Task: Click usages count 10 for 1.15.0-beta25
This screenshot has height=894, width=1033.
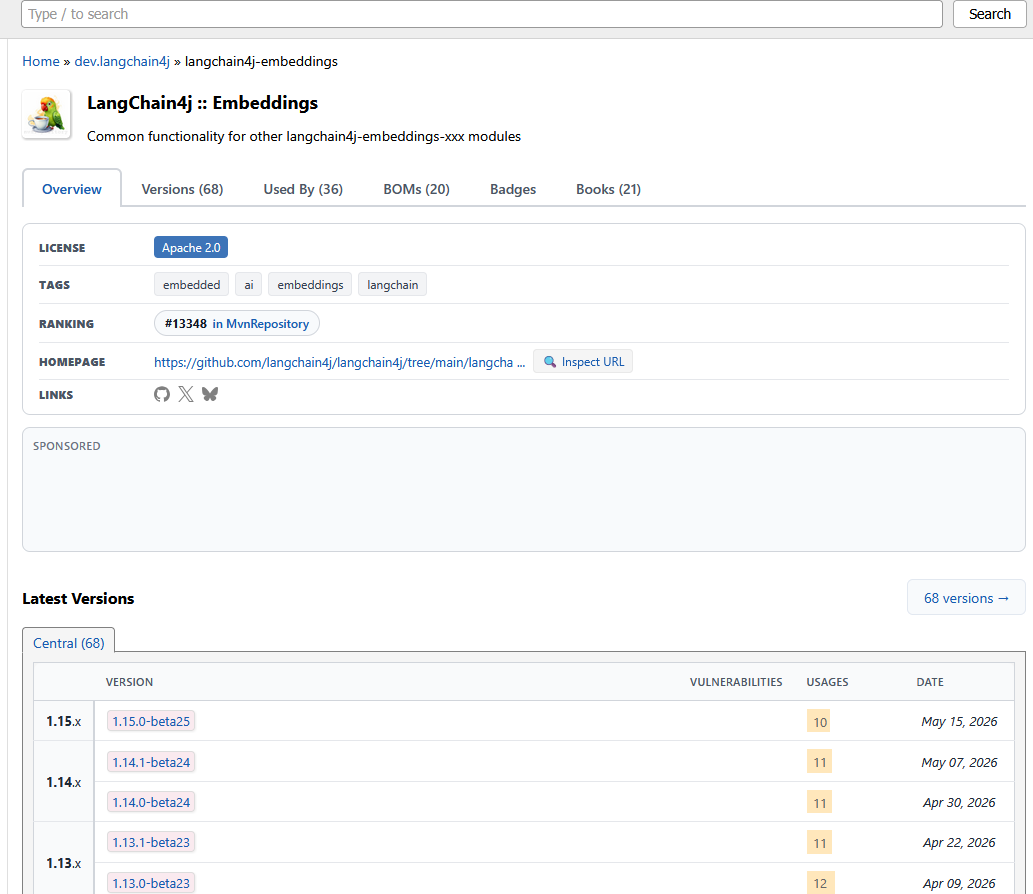Action: [x=819, y=721]
